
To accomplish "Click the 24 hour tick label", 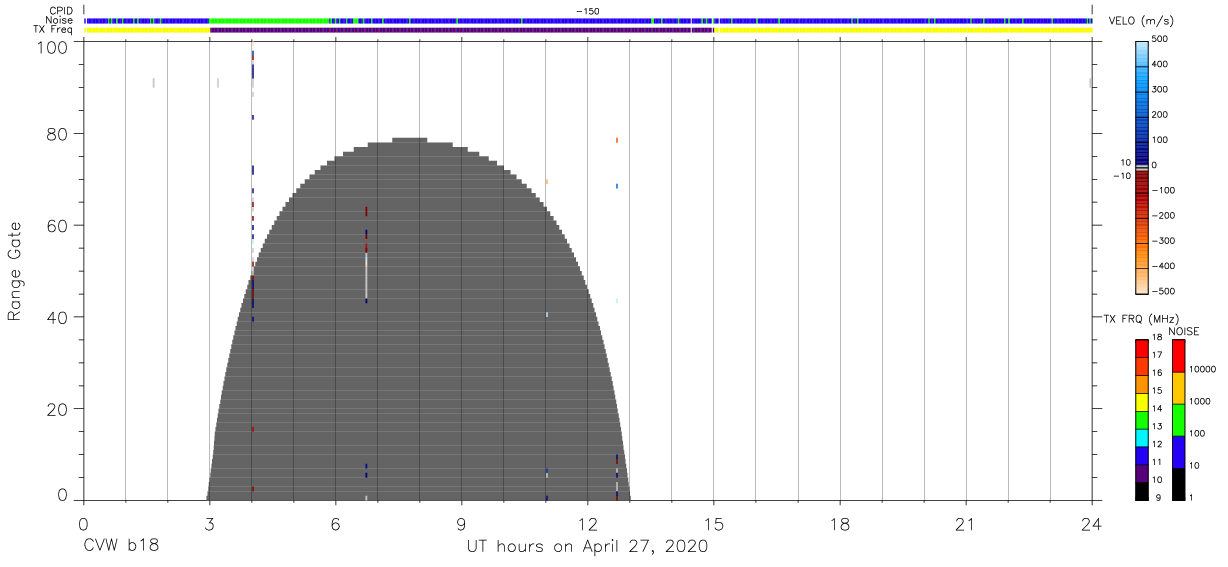I will pos(1091,524).
